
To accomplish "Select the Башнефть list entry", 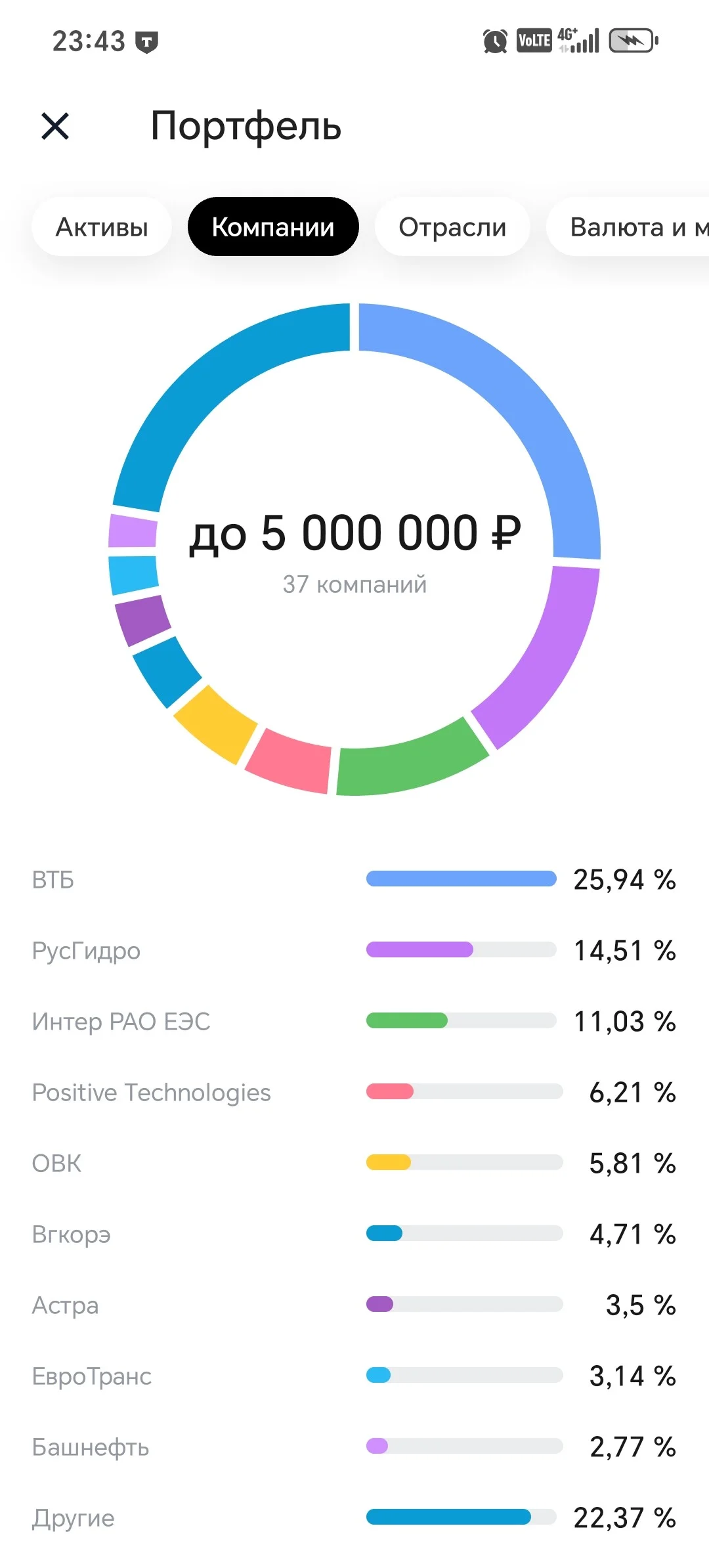I will click(354, 1447).
